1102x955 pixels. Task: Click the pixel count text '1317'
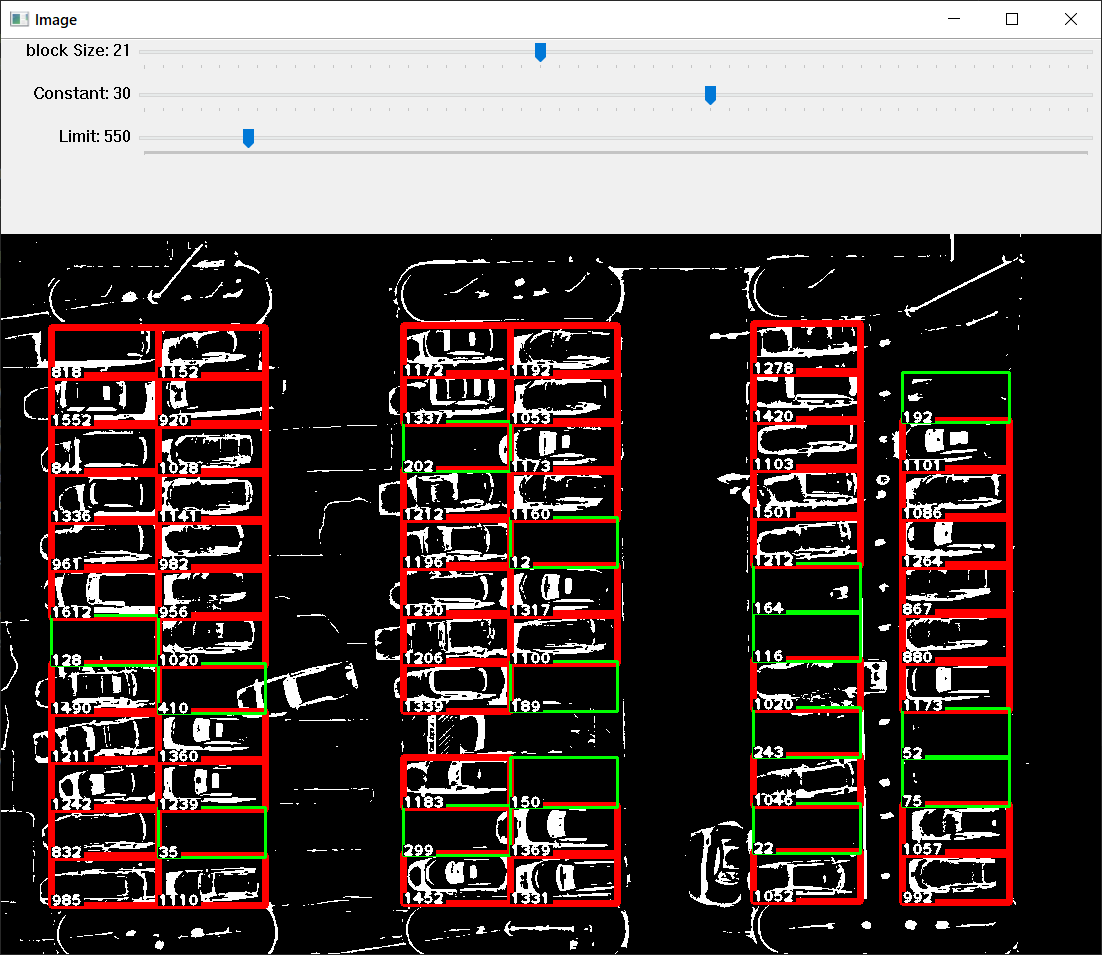(532, 610)
